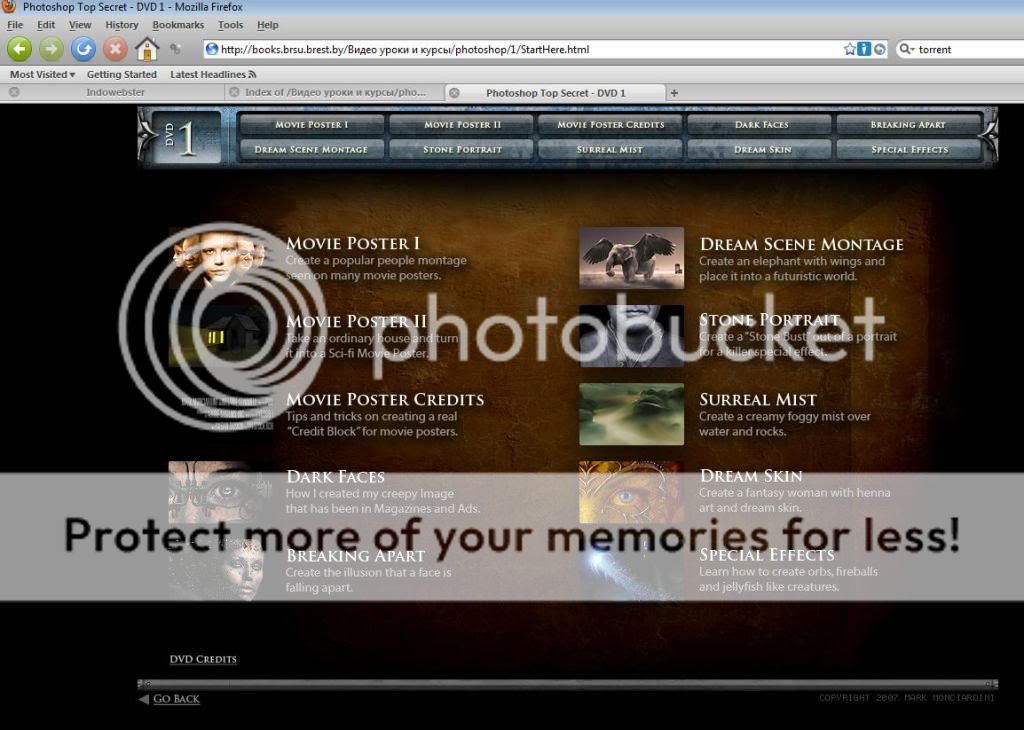Select the Photoshop Top Secret - DVD 1 tab

pos(556,93)
